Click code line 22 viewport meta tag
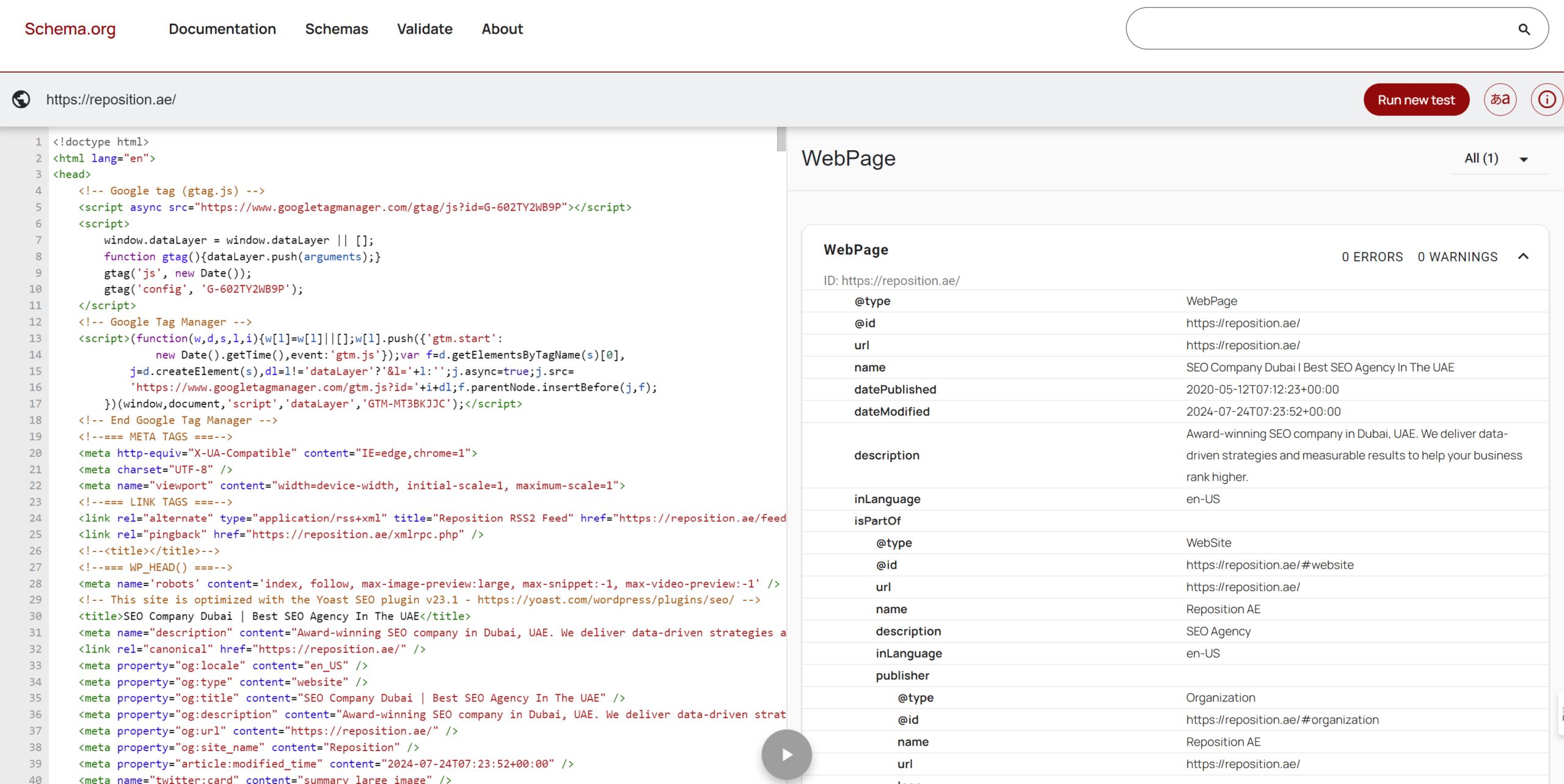 [x=352, y=485]
